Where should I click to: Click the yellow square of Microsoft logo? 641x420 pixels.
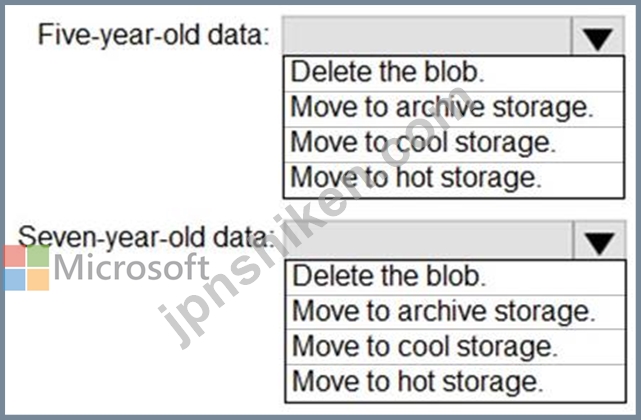(38, 280)
